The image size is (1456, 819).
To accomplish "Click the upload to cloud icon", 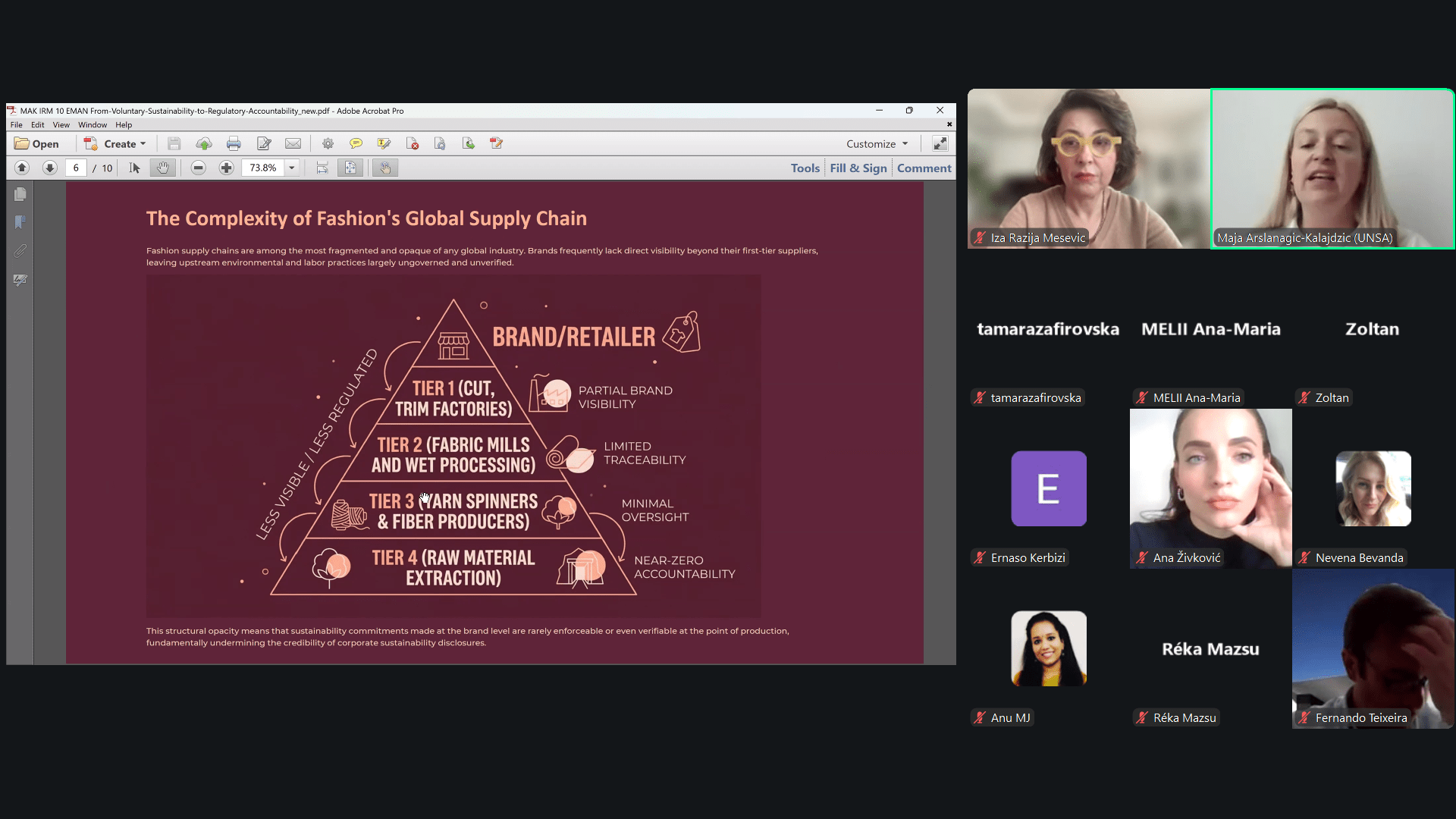I will (204, 143).
